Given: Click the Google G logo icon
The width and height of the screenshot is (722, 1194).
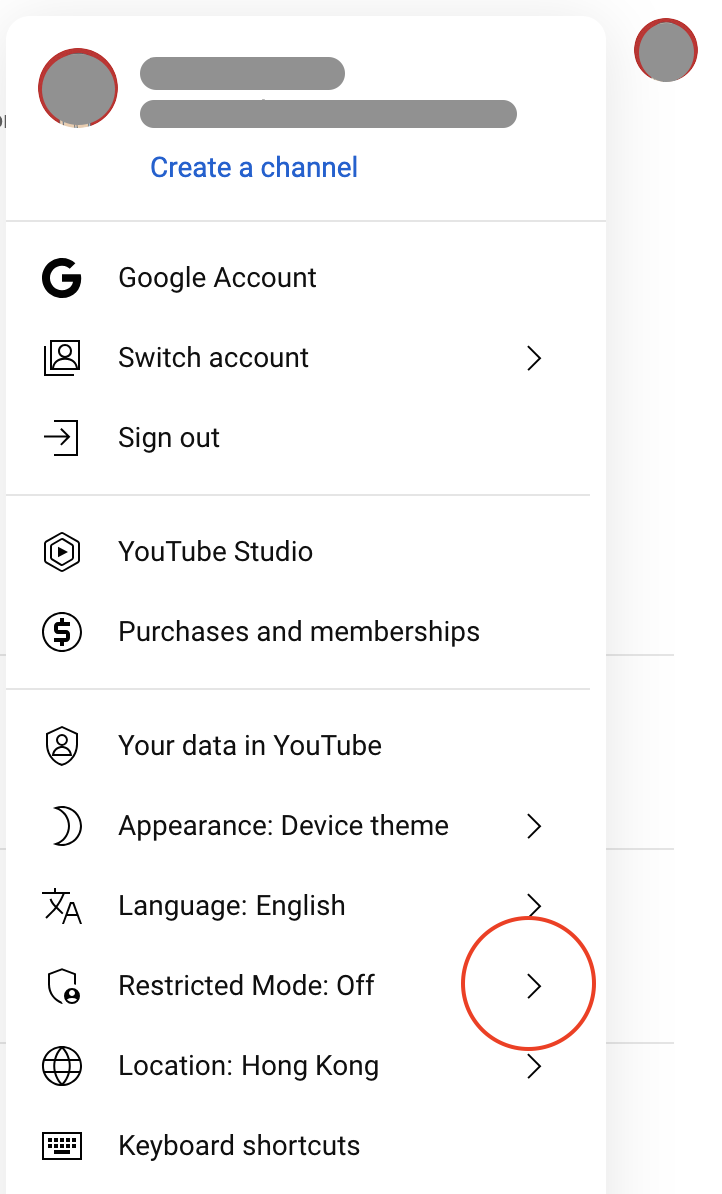Looking at the screenshot, I should (61, 278).
